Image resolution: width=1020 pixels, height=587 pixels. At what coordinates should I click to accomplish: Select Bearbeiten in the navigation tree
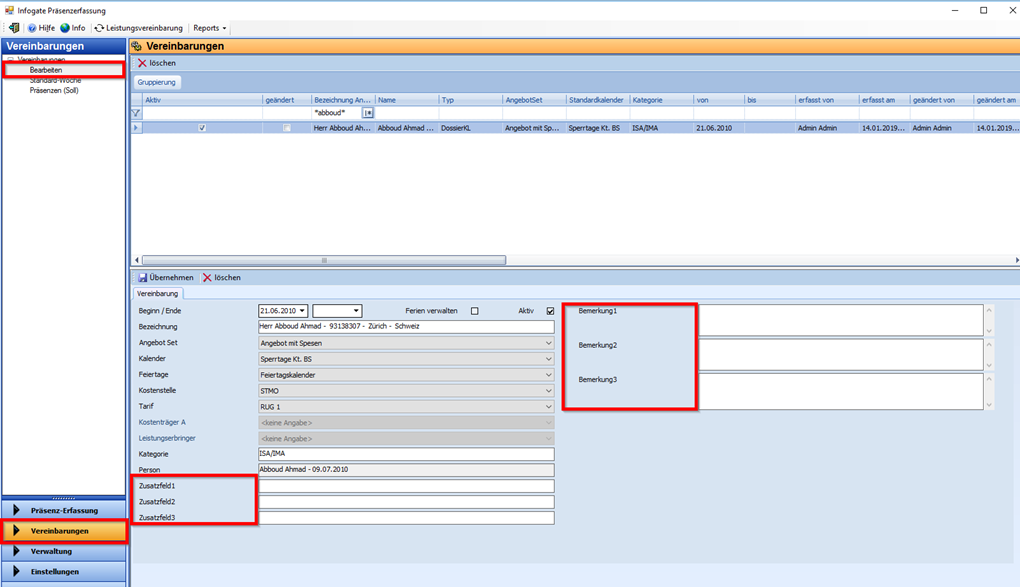click(x=46, y=70)
